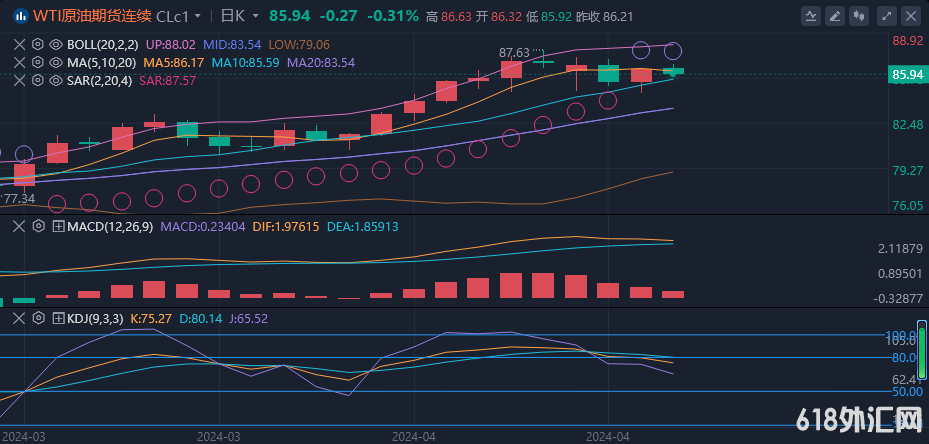Open SAR indicator settings gear

click(38, 80)
